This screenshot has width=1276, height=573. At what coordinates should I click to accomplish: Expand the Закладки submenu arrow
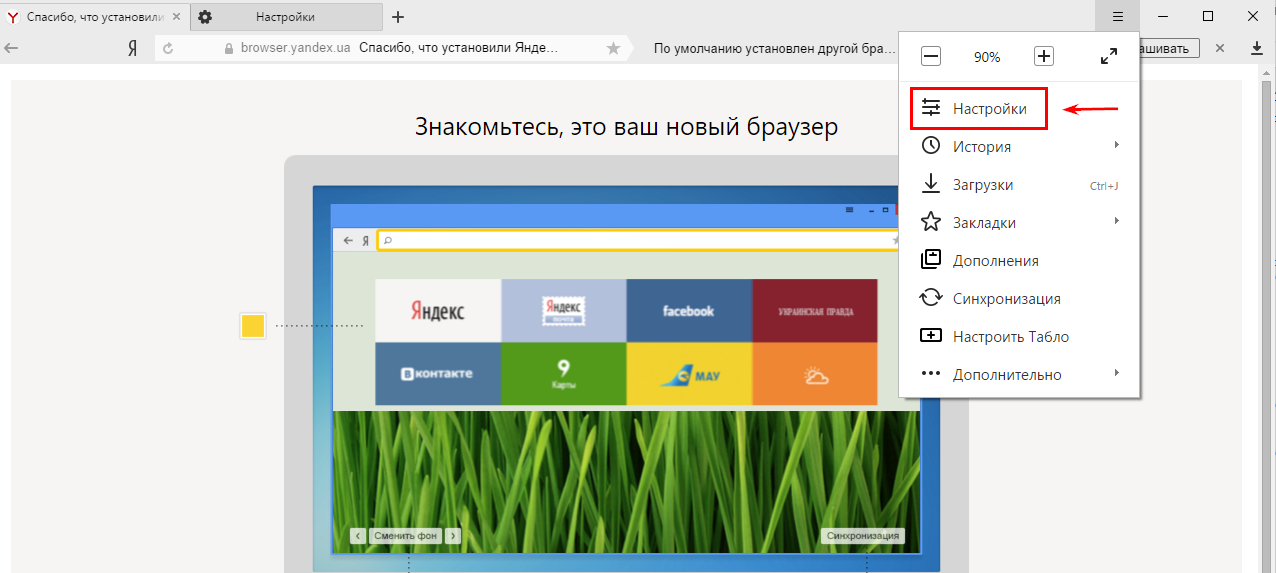1116,222
